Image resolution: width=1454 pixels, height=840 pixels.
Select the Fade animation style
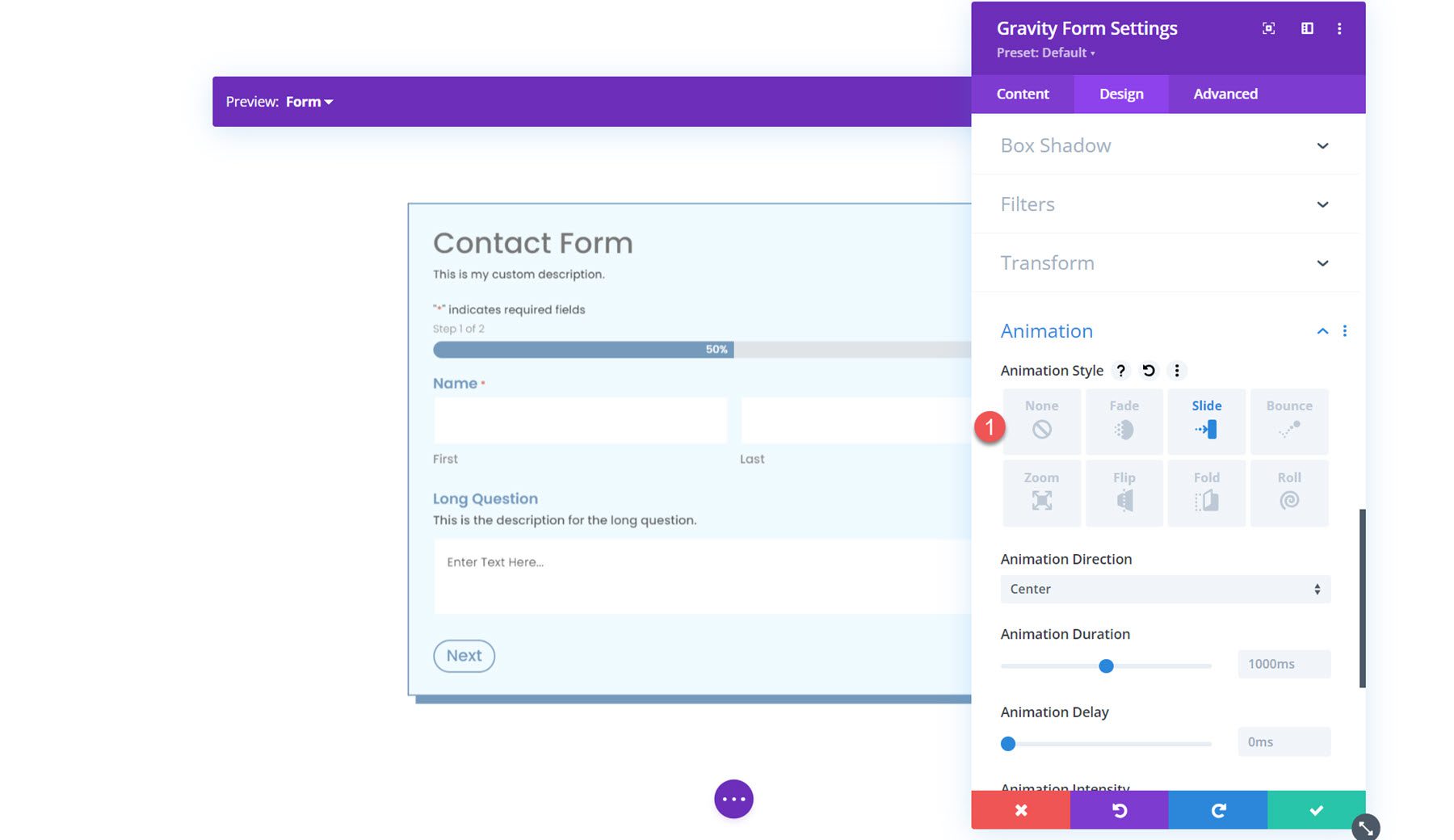point(1124,421)
